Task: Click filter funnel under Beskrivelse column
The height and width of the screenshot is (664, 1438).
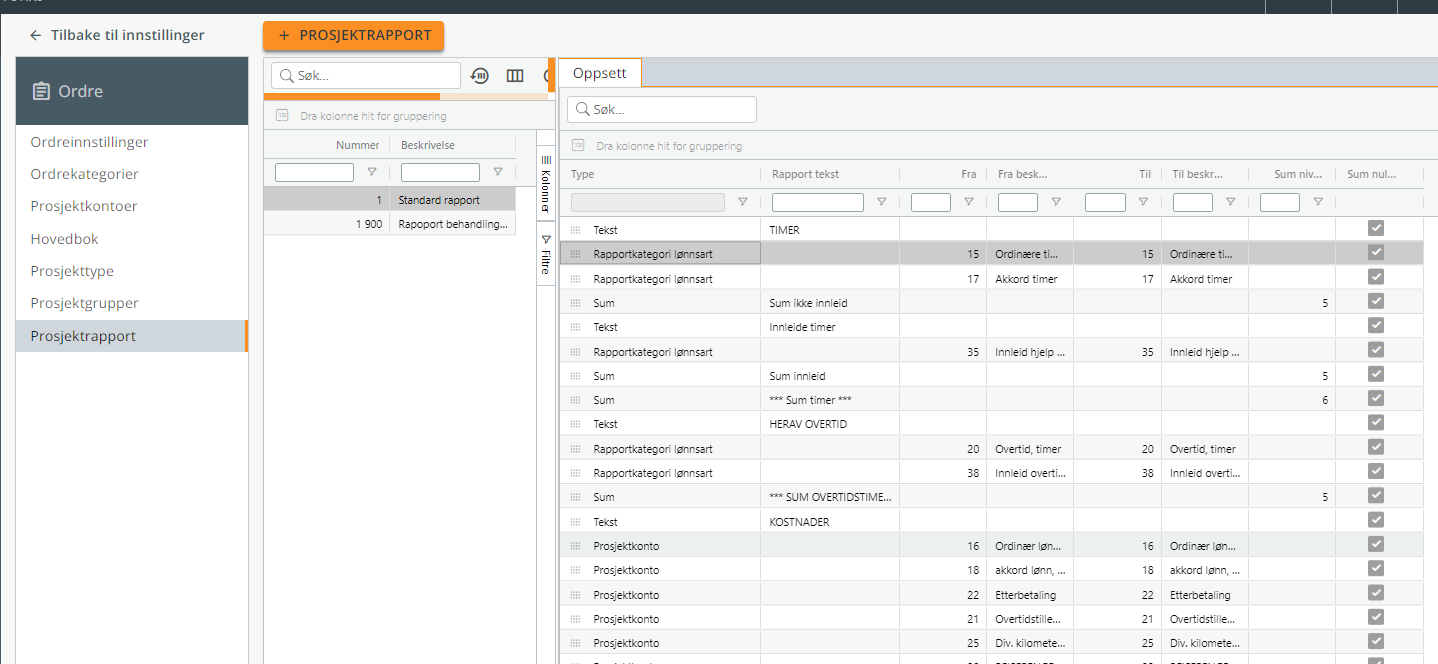Action: coord(498,172)
